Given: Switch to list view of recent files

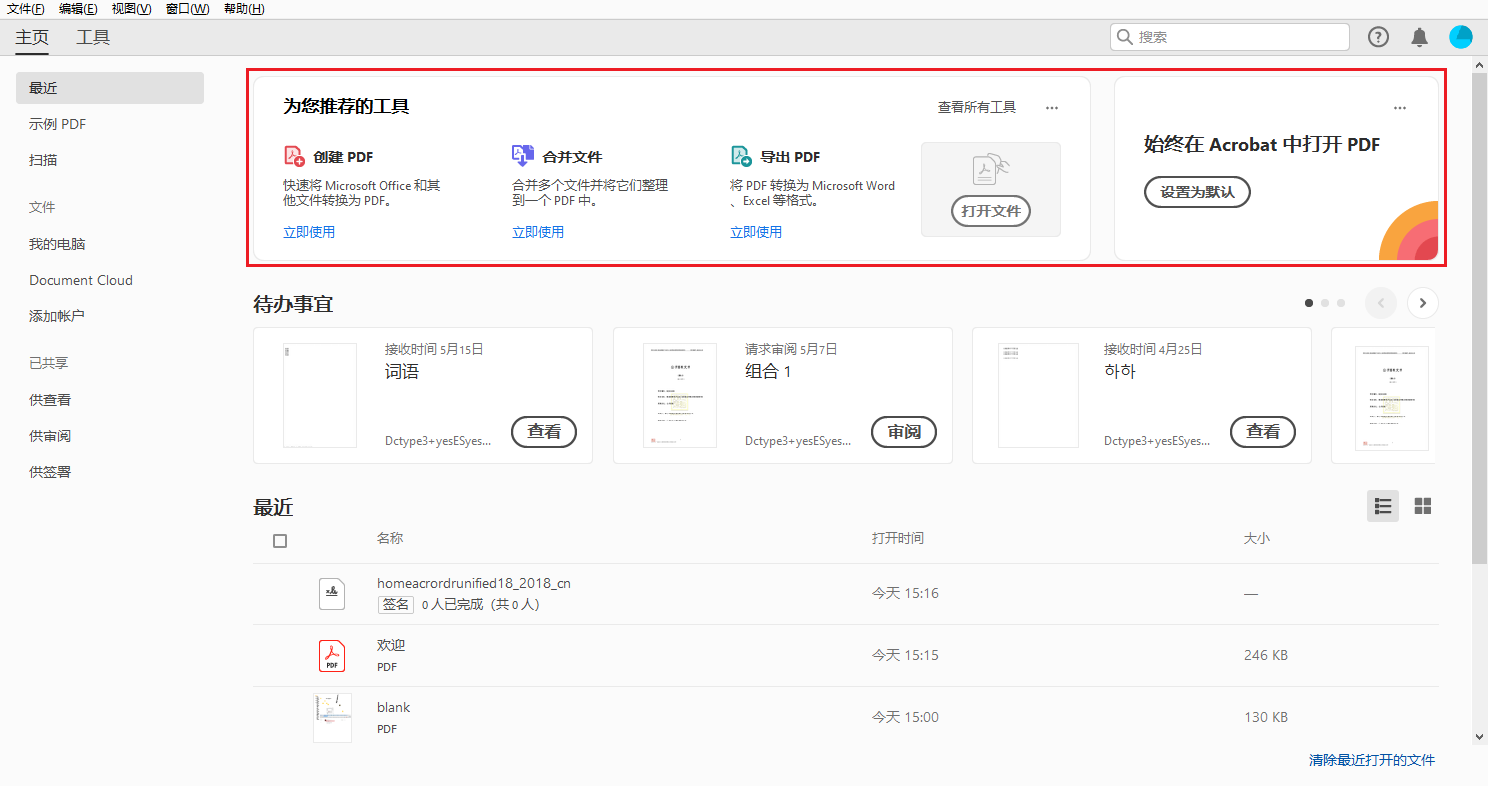Looking at the screenshot, I should (1383, 506).
